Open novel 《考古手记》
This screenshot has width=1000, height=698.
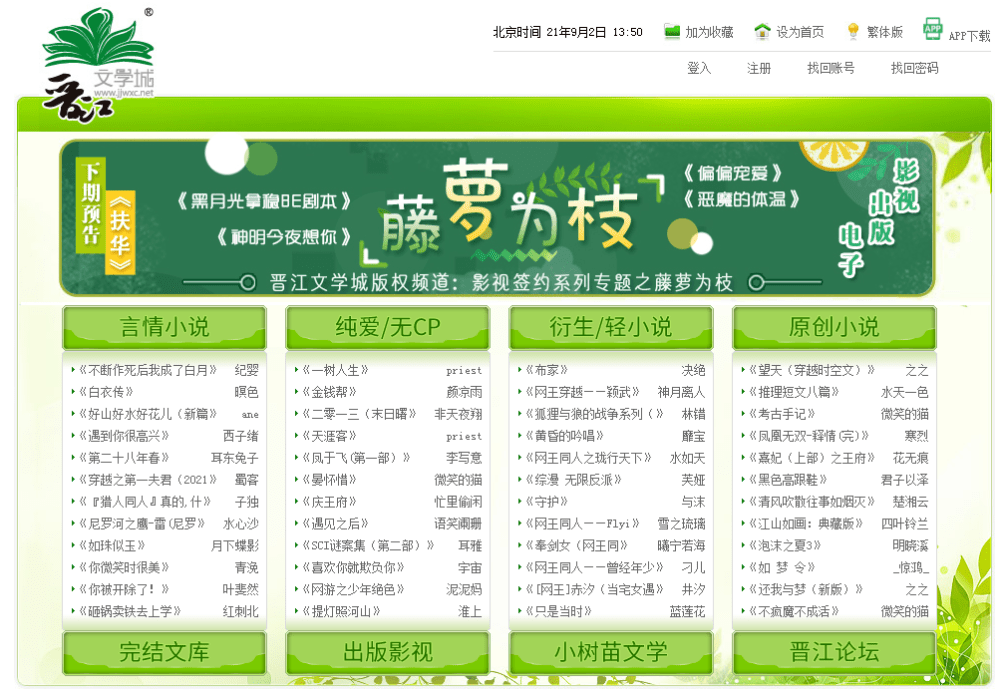coord(782,414)
